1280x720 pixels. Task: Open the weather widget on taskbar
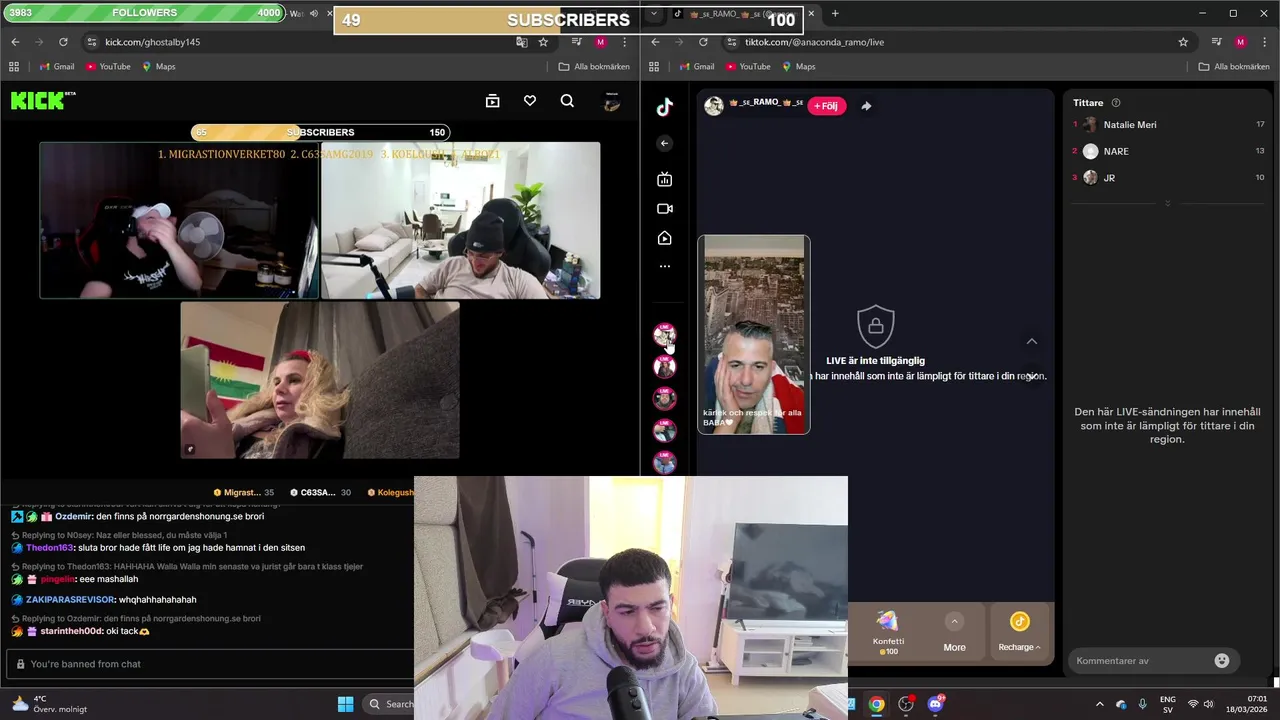[50, 704]
